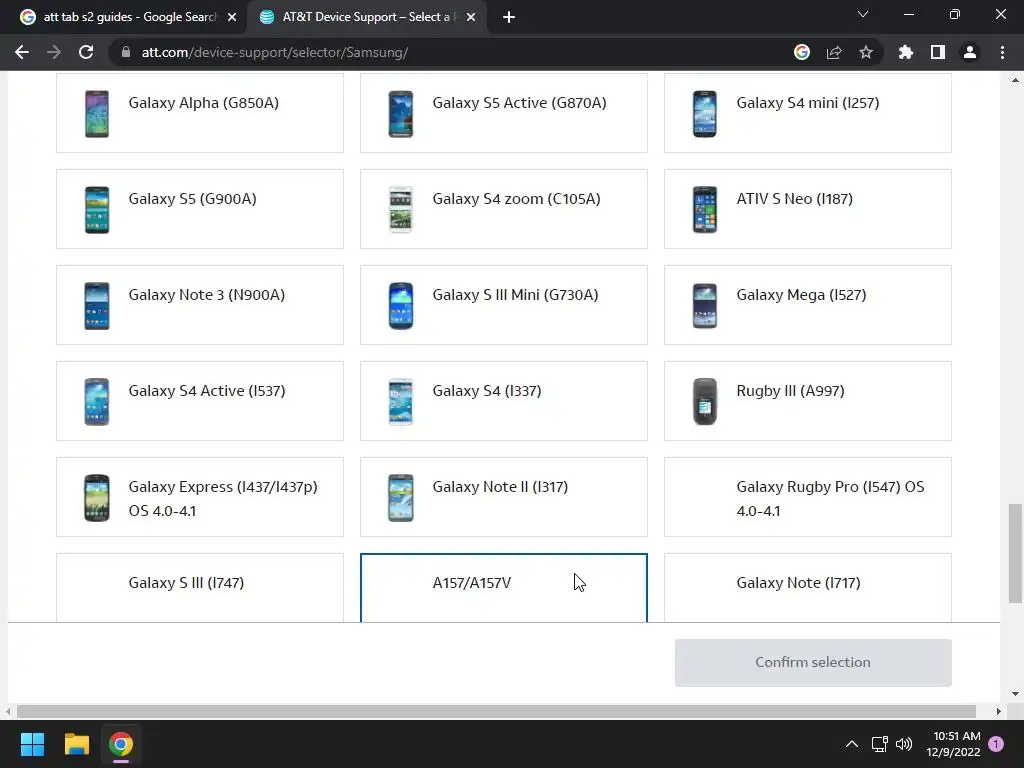Choose Galaxy S4 mini (I257)
Screen dimensions: 1024x768
[x=808, y=112]
